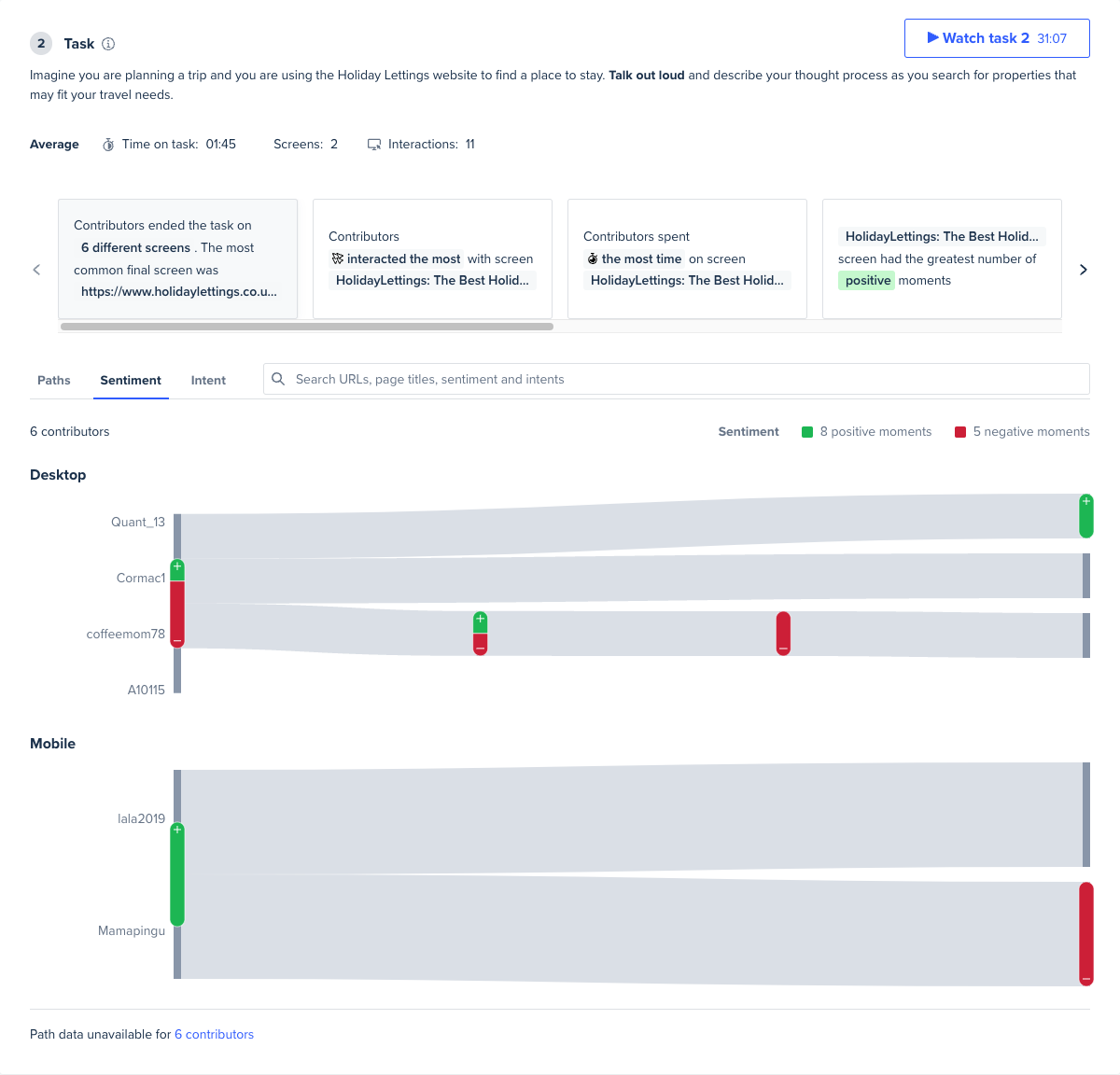Toggle the red negative marker on coffeemom78's path
Viewport: 1120px width, 1075px height.
click(x=783, y=634)
